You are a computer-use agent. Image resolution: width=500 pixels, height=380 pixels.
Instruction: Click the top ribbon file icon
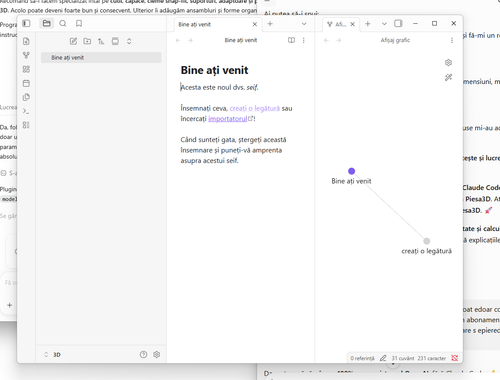tap(26, 41)
